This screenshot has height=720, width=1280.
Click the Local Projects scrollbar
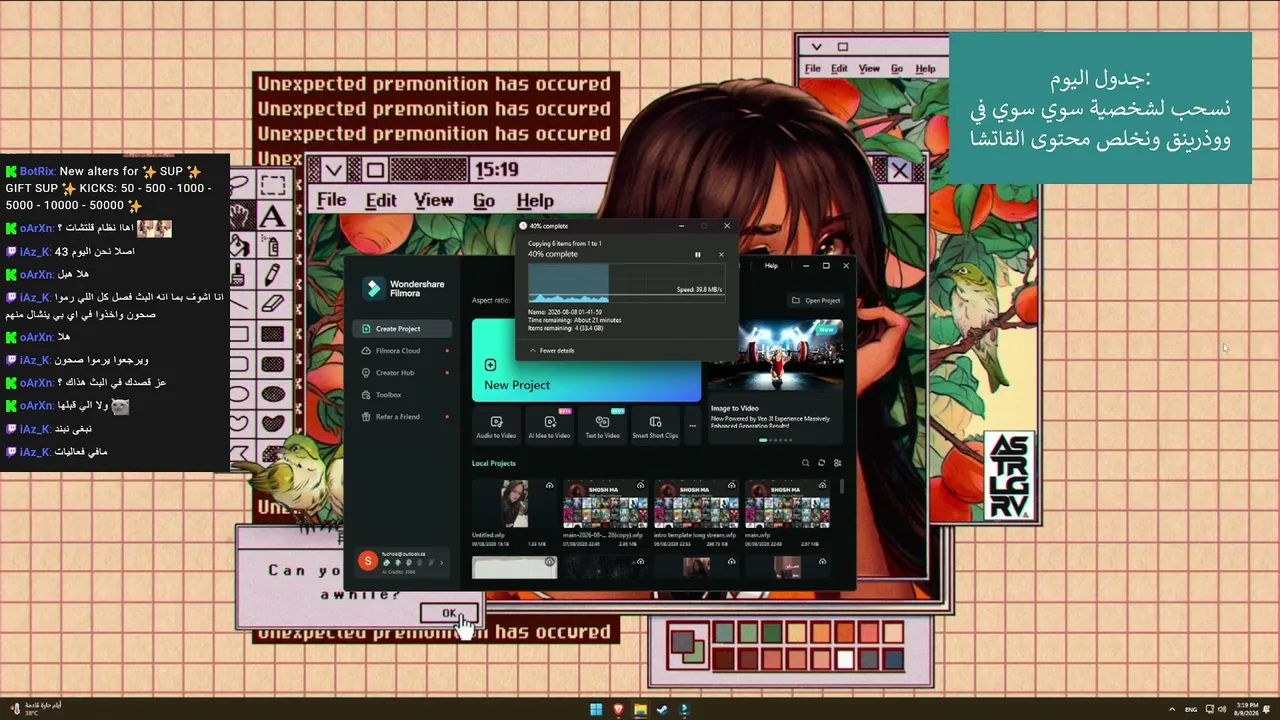[x=842, y=486]
